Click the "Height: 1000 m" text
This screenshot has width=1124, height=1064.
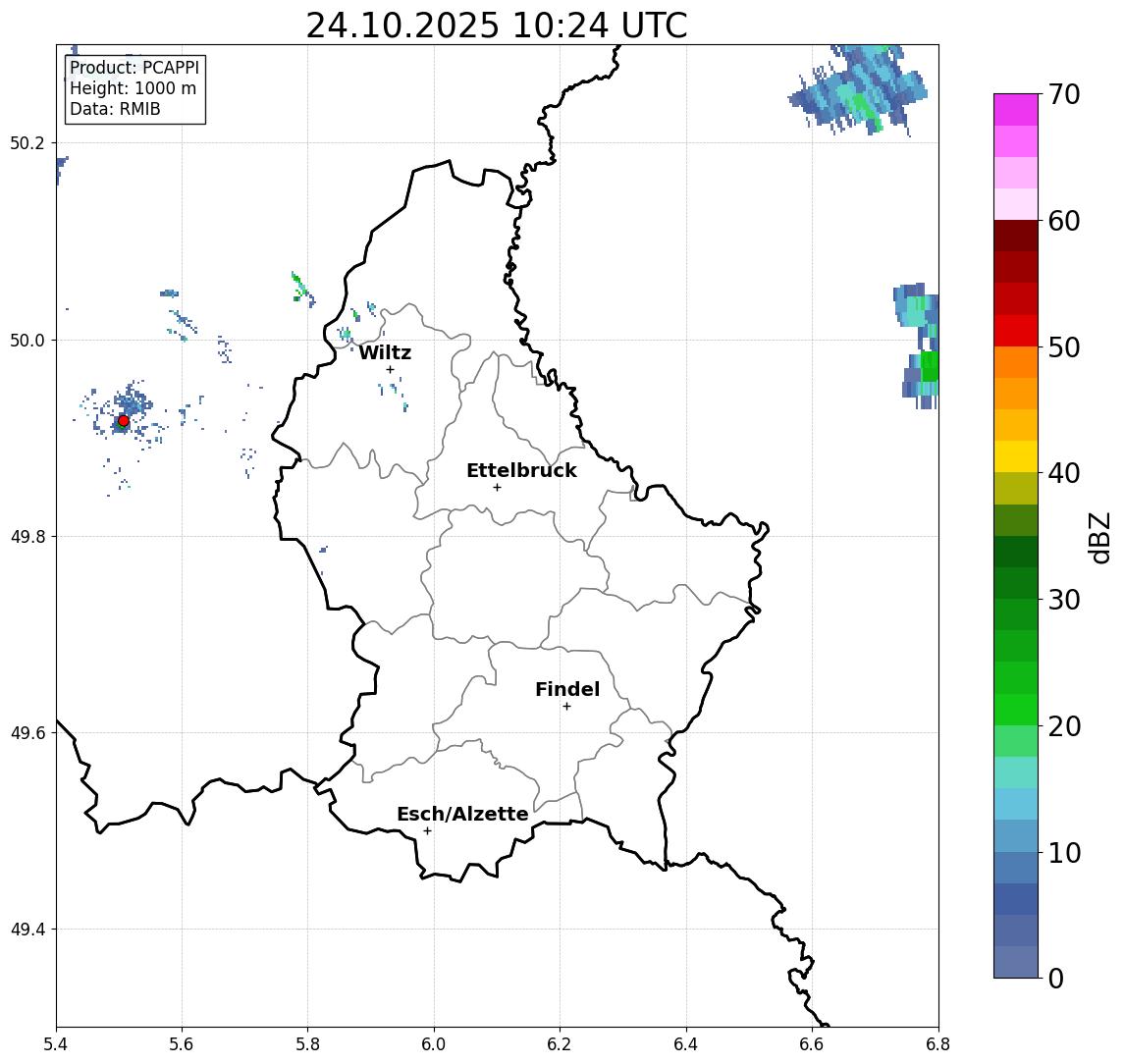tap(133, 88)
